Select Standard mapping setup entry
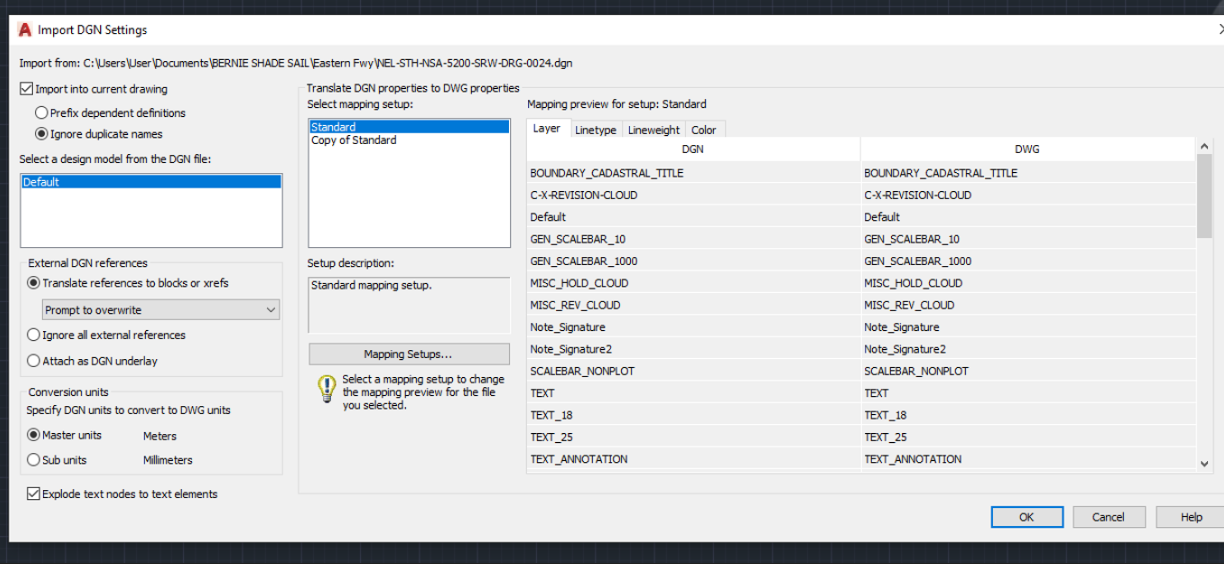 click(x=410, y=127)
